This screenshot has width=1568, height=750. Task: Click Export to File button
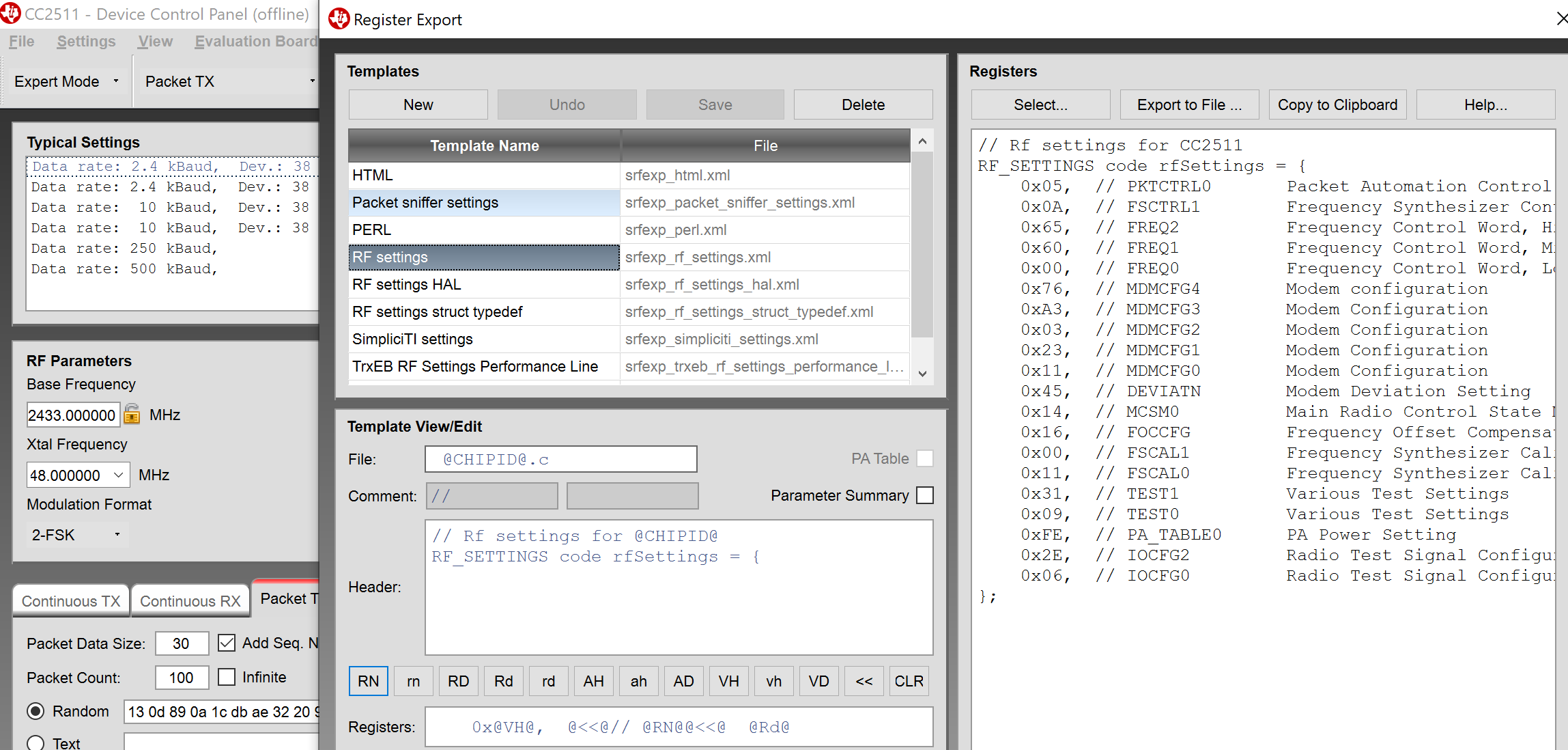point(1189,105)
